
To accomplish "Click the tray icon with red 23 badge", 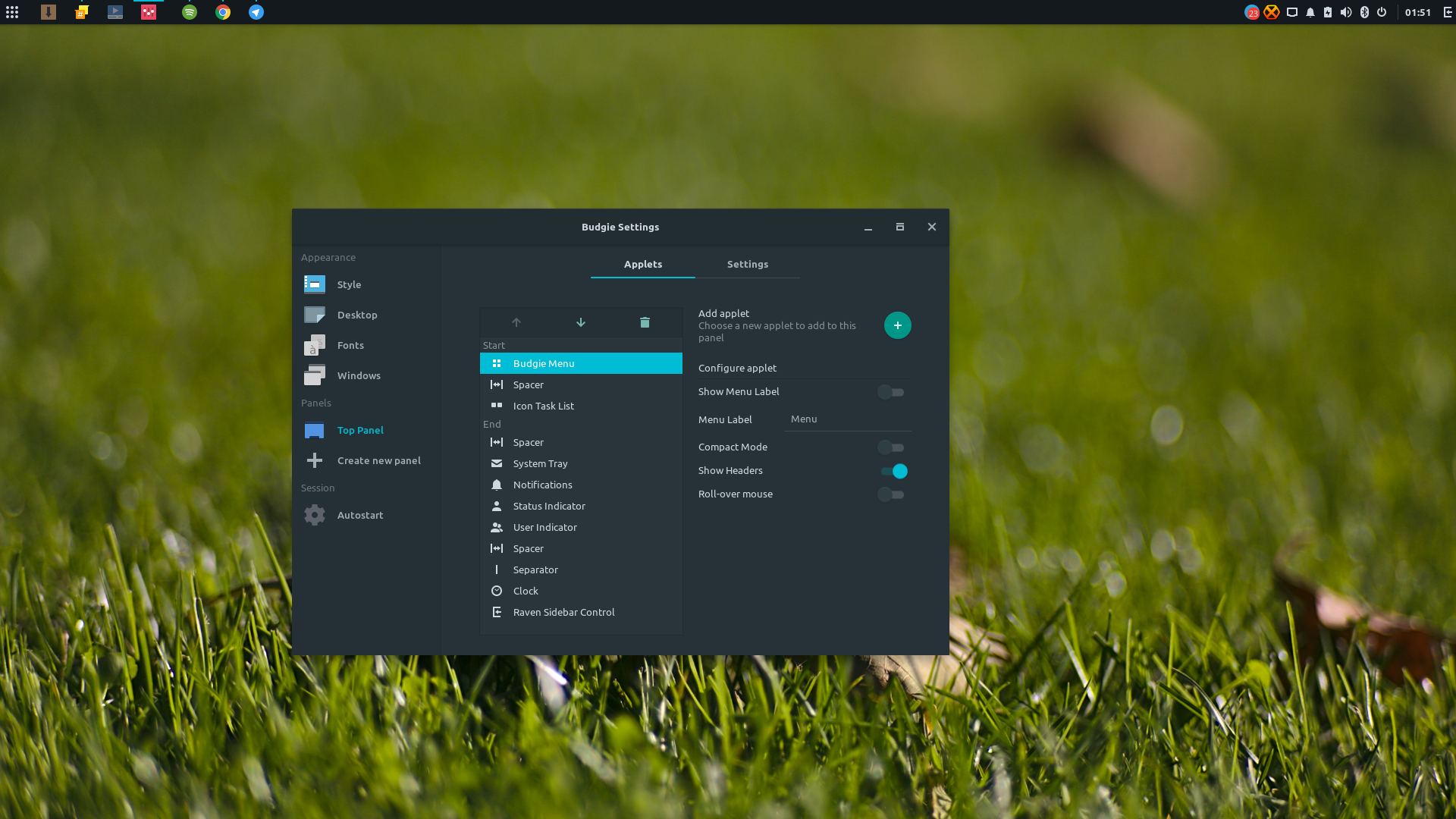I will (x=1252, y=12).
